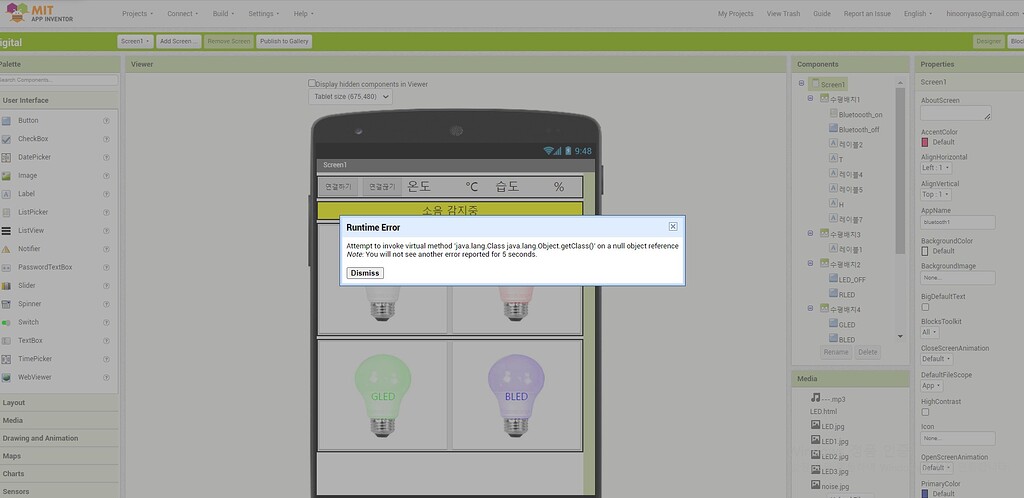Open the AlignHorizontal Left dropdown
1024x498 pixels.
tap(936, 168)
